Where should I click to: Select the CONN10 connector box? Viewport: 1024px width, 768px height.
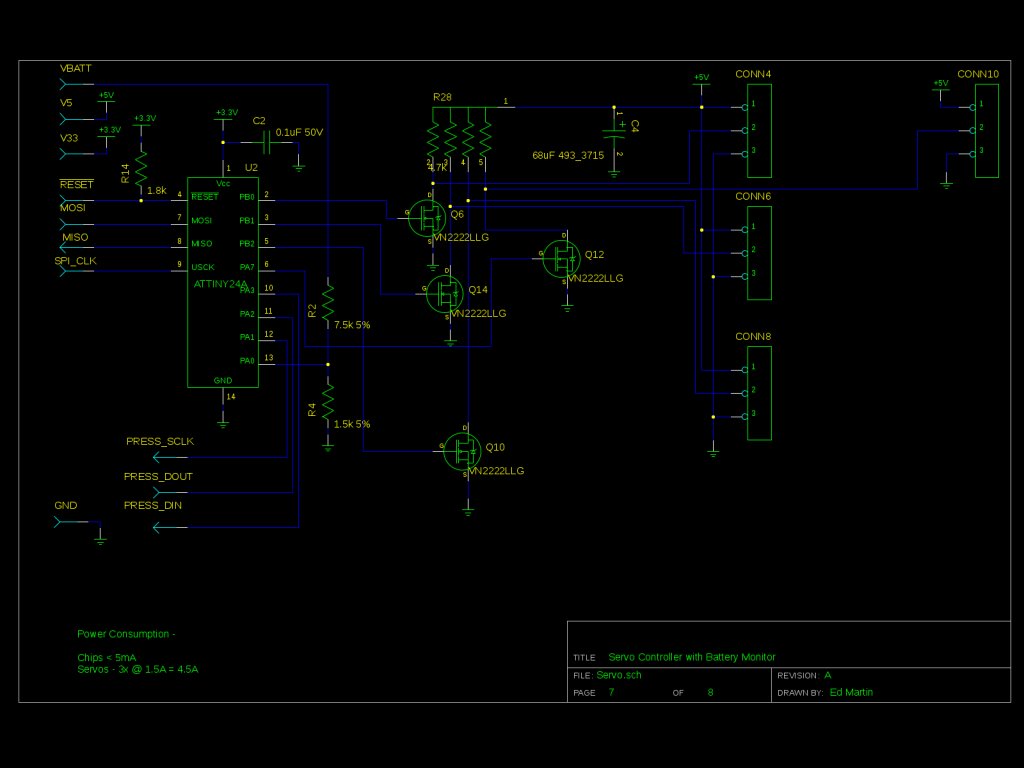pyautogui.click(x=987, y=130)
